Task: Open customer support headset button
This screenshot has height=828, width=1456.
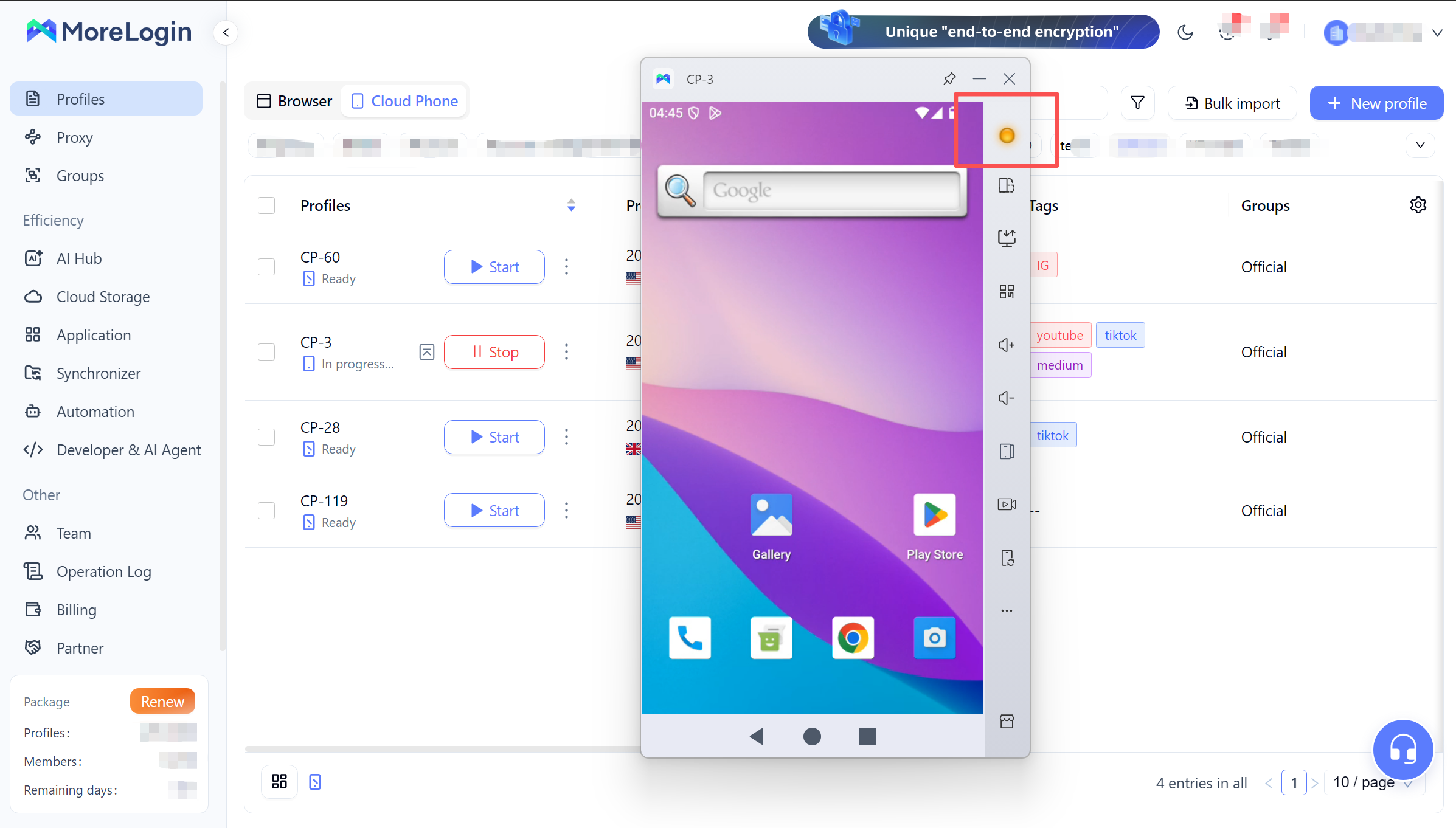Action: pos(1402,750)
